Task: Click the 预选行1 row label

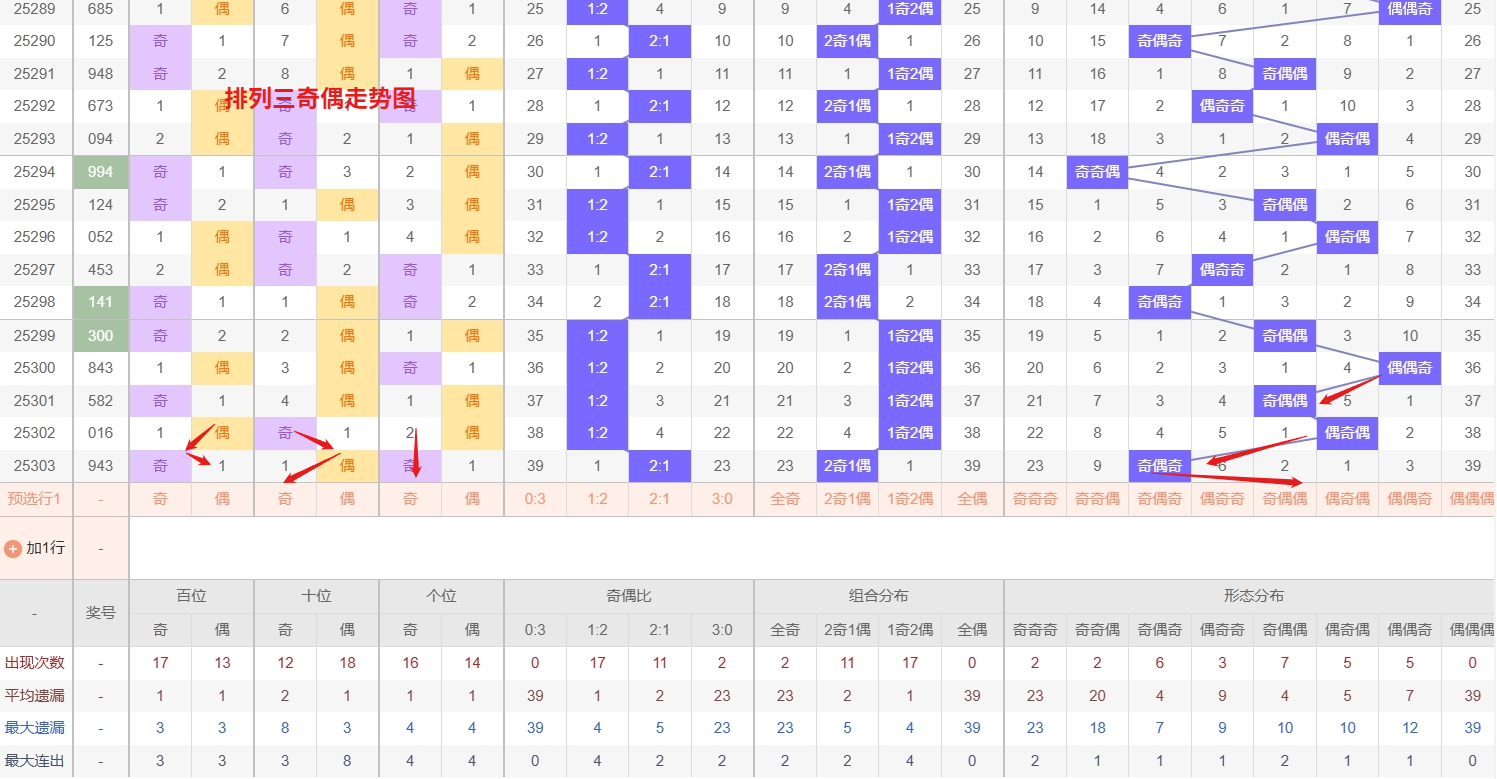Action: pos(35,498)
